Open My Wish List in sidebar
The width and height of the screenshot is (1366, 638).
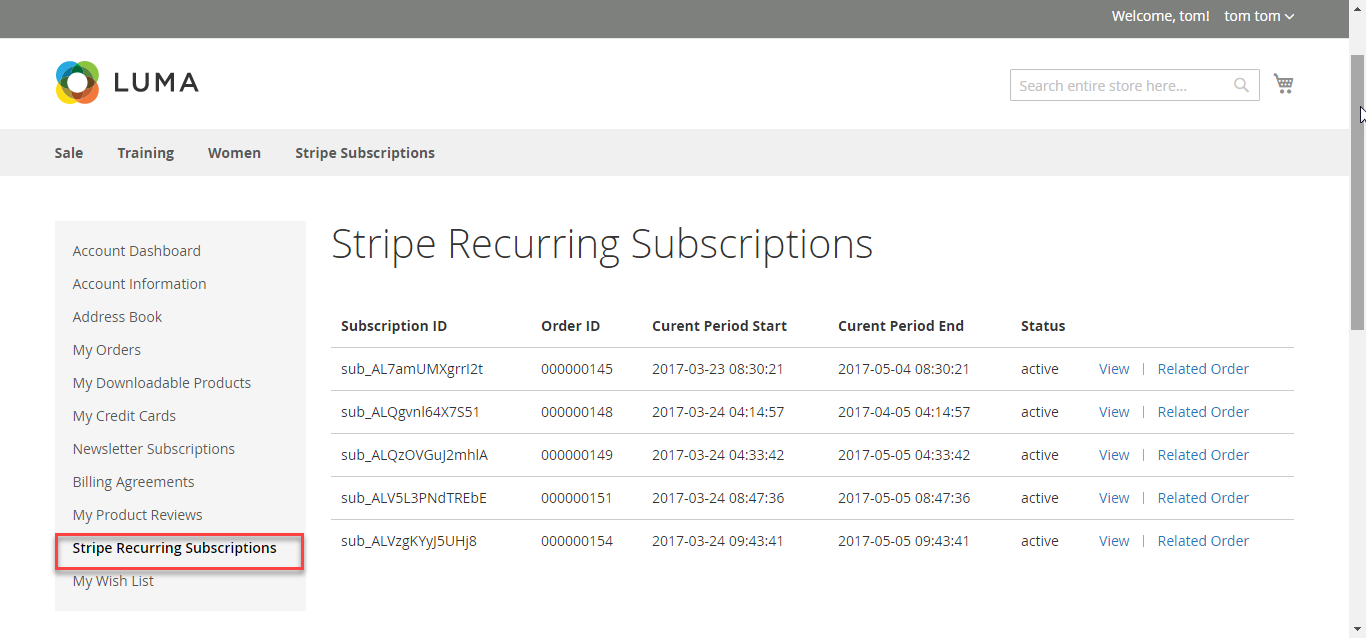pos(113,581)
